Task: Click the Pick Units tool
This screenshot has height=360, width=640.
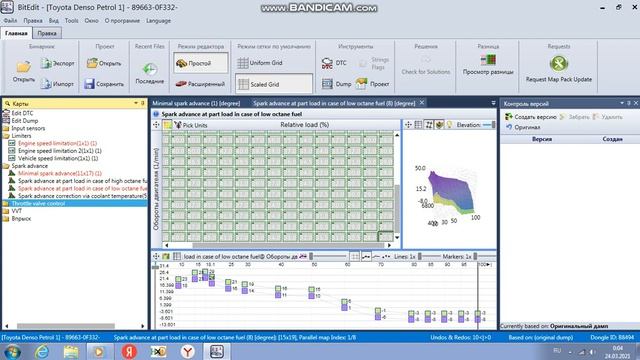Action: click(191, 125)
